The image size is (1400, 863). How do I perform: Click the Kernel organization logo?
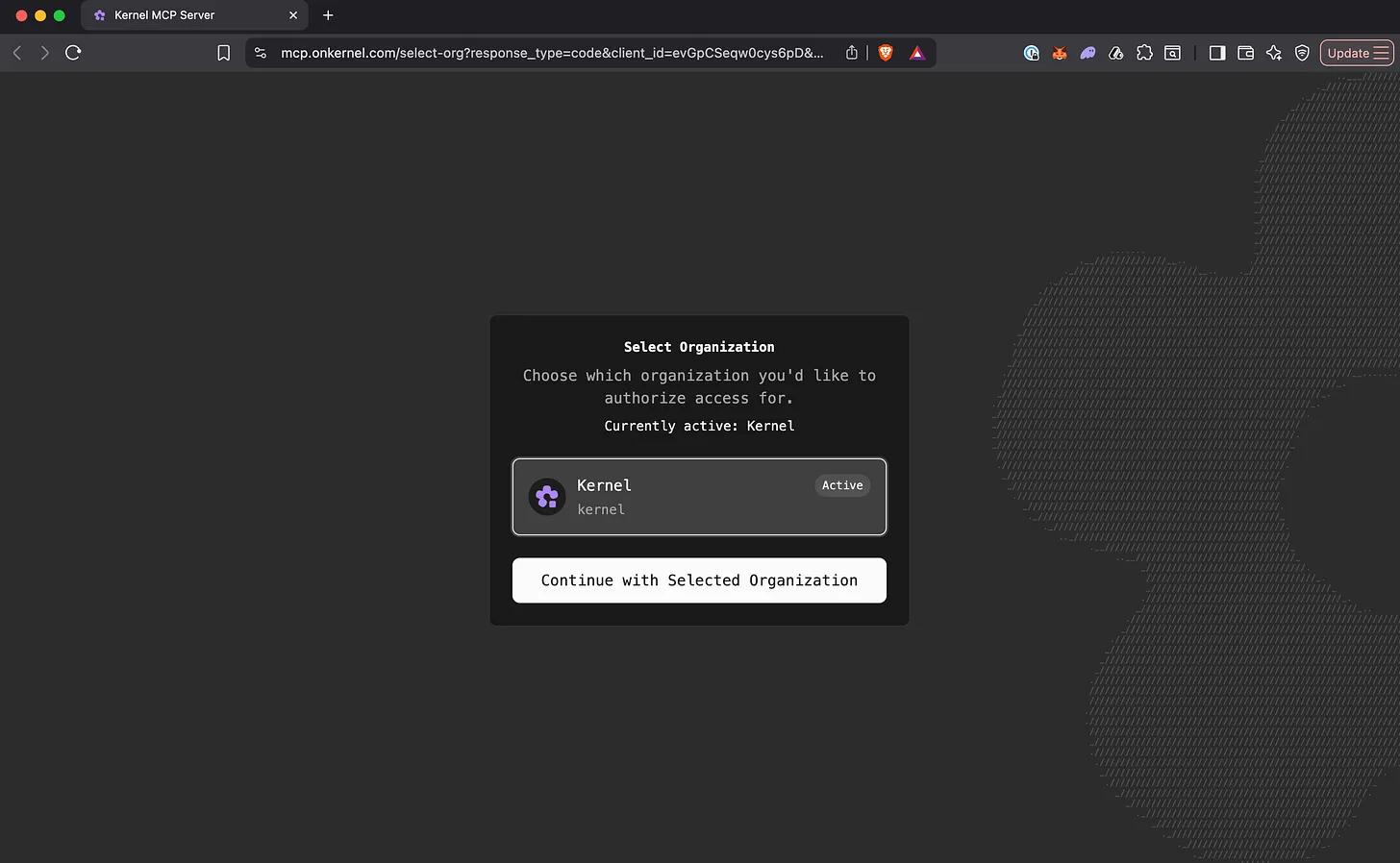point(547,497)
